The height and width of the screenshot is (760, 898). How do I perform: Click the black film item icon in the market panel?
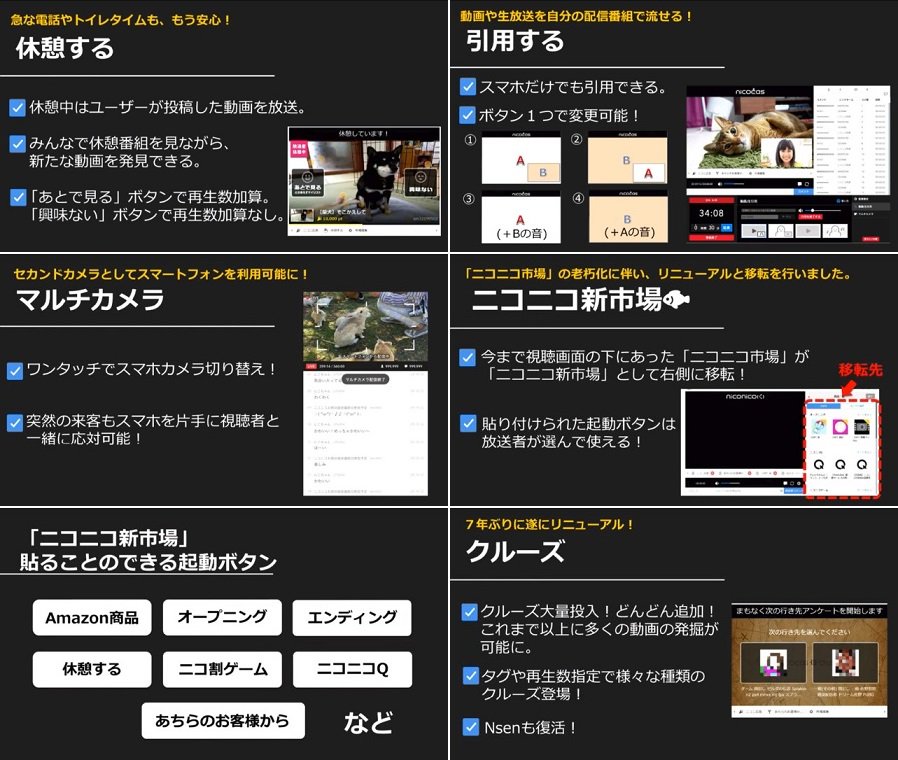(861, 427)
